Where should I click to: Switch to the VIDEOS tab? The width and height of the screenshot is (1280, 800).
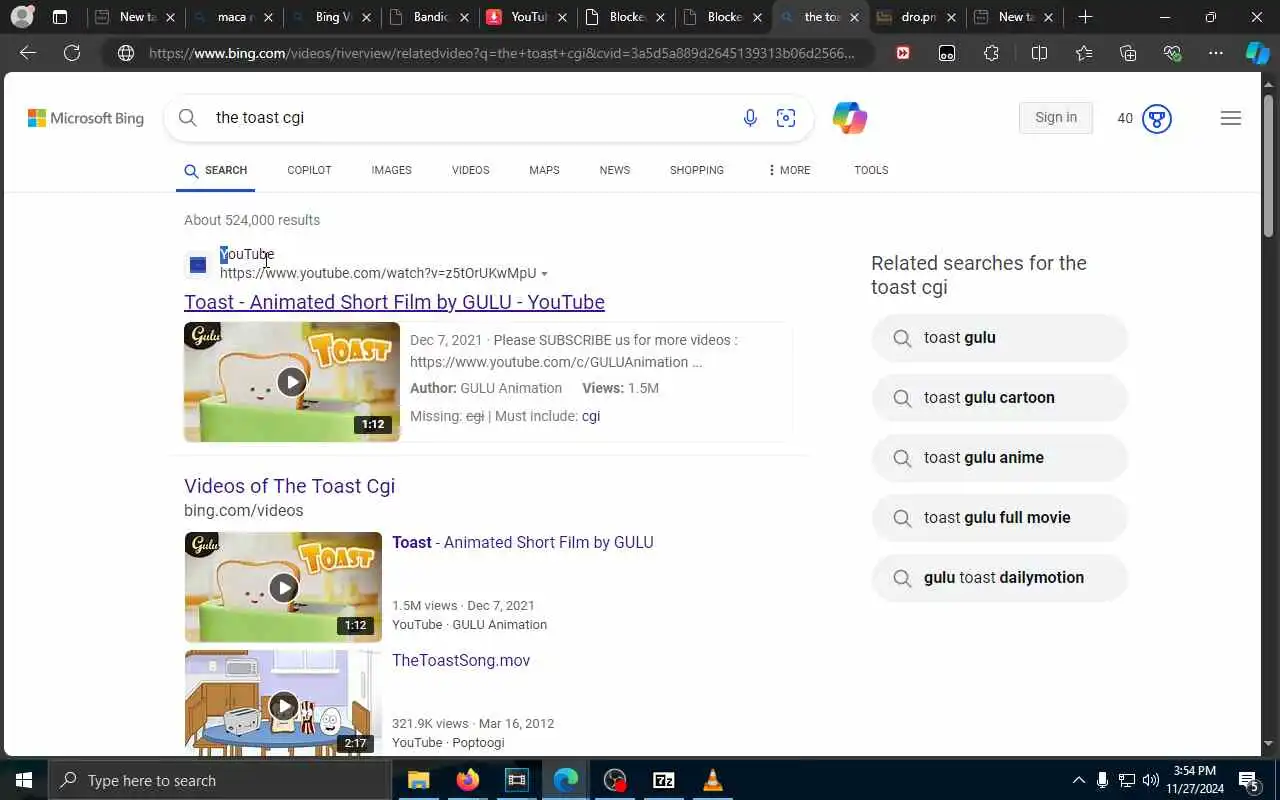click(470, 170)
